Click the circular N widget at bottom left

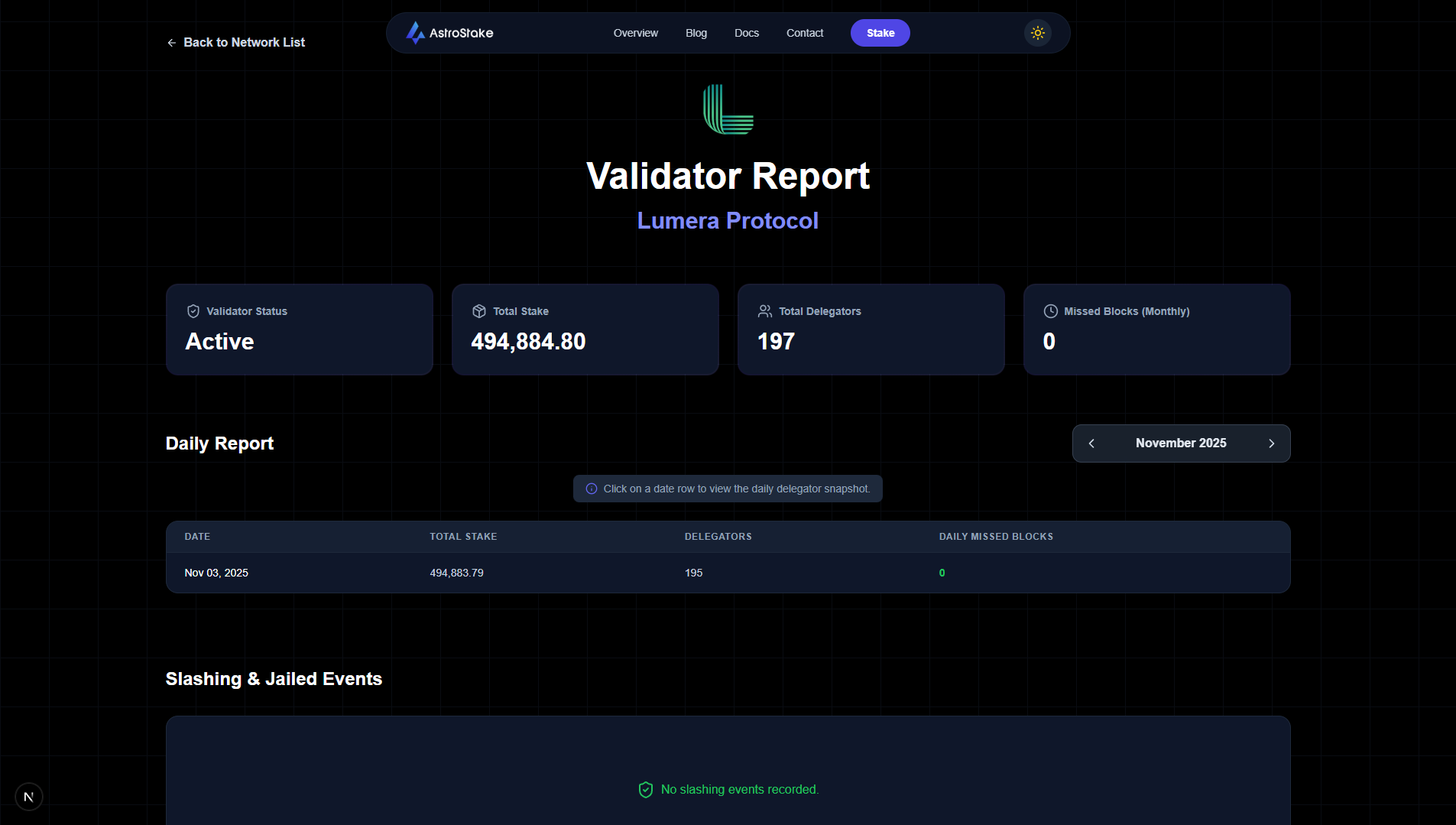[29, 796]
